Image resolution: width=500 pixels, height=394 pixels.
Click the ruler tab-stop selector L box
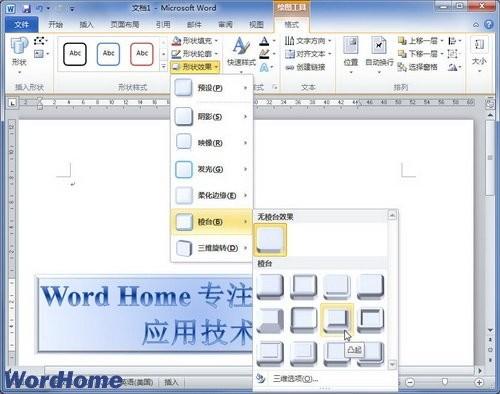[x=12, y=103]
